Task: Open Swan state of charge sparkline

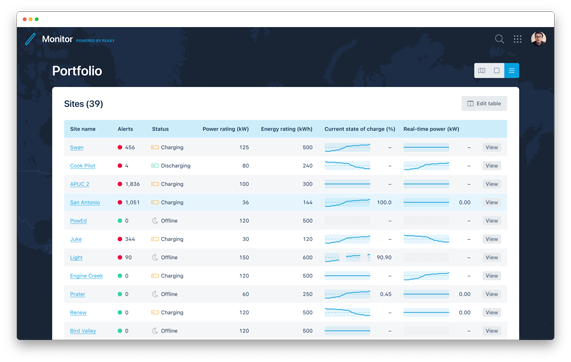Action: (x=347, y=147)
